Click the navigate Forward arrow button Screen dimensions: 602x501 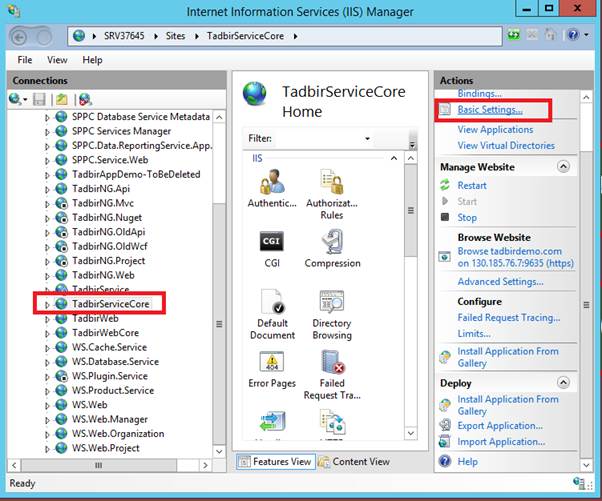[x=44, y=37]
